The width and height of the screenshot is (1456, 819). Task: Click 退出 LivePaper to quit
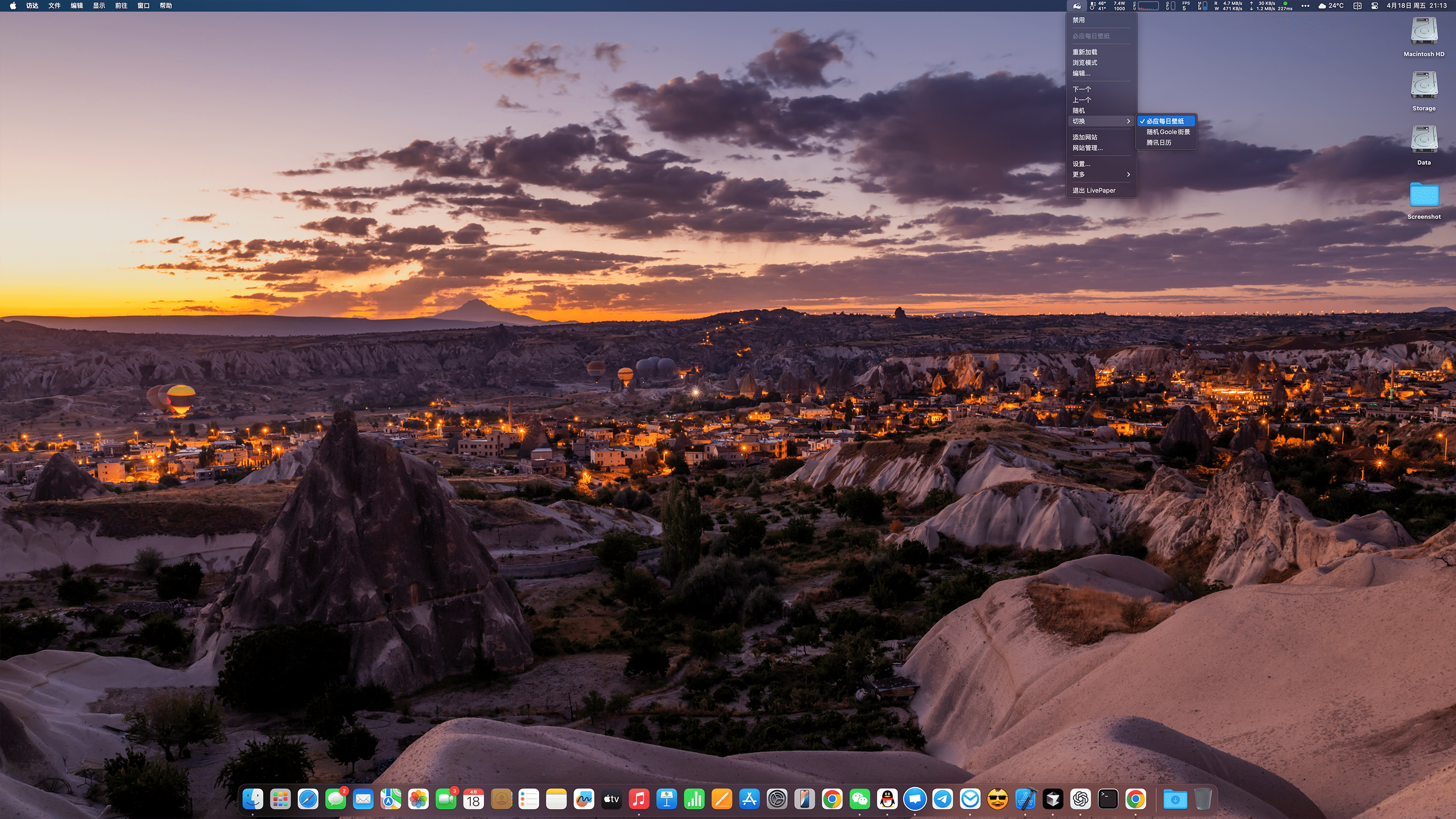1101,190
